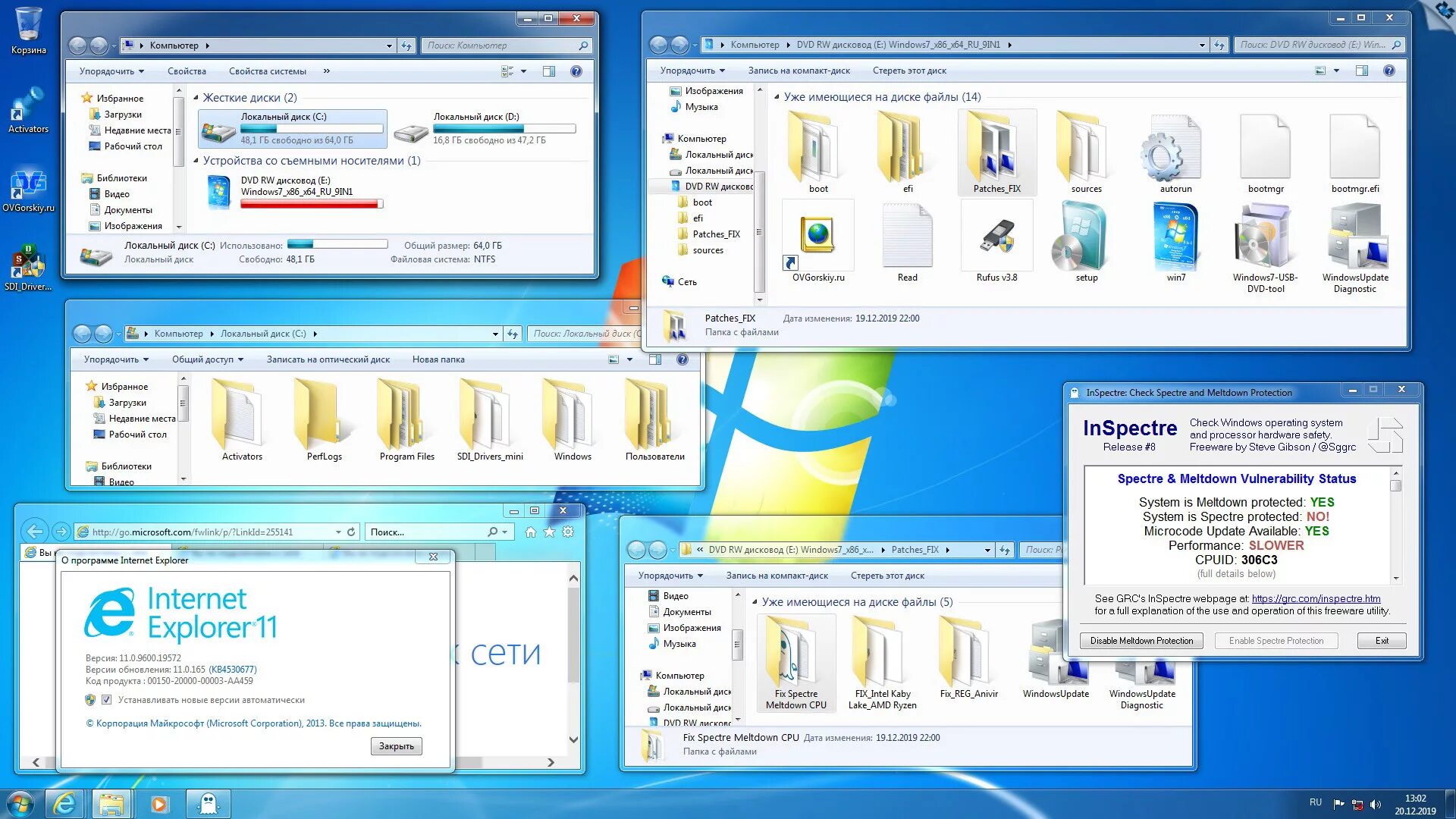Toggle preview pane in Local Disk C window
Viewport: 1456px width, 819px height.
point(655,359)
